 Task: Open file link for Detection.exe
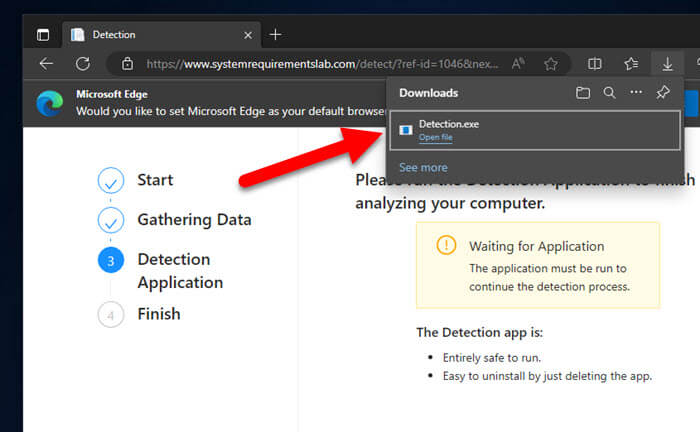click(x=435, y=137)
